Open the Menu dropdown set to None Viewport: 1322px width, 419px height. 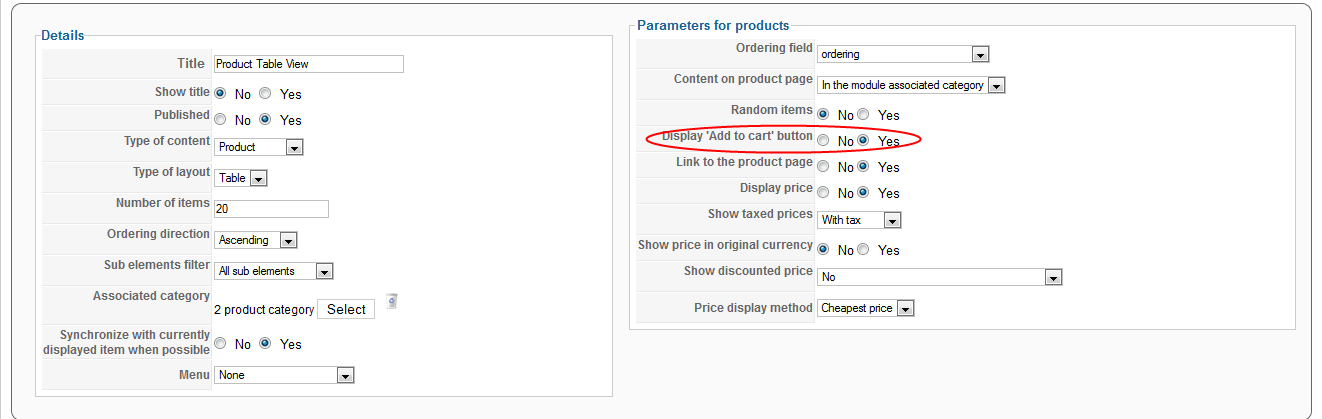(285, 375)
